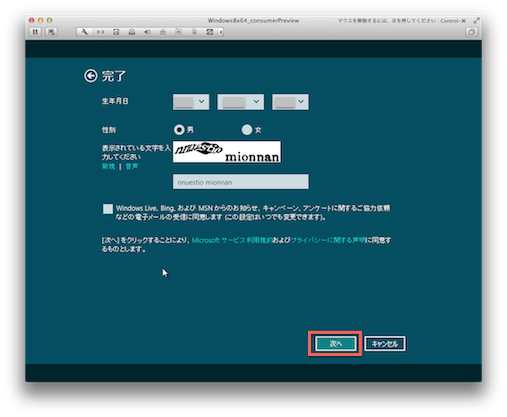Select the 男 gender radio button

179,130
